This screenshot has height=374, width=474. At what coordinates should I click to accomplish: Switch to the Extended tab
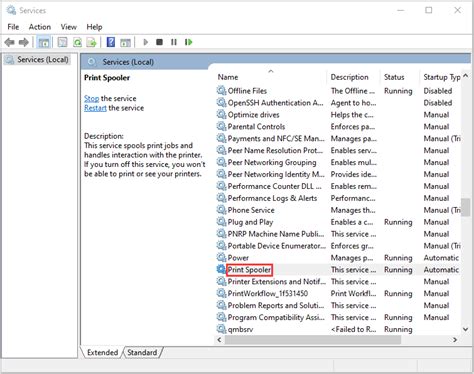click(x=102, y=352)
